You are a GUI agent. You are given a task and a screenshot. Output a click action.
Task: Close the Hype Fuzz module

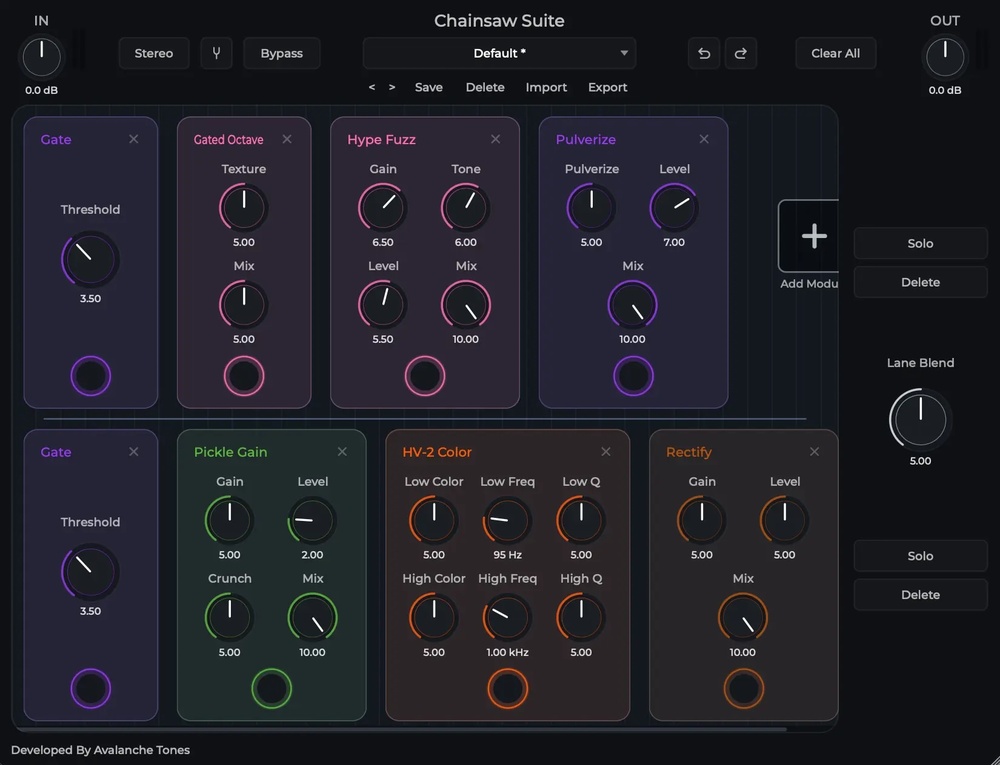tap(496, 139)
